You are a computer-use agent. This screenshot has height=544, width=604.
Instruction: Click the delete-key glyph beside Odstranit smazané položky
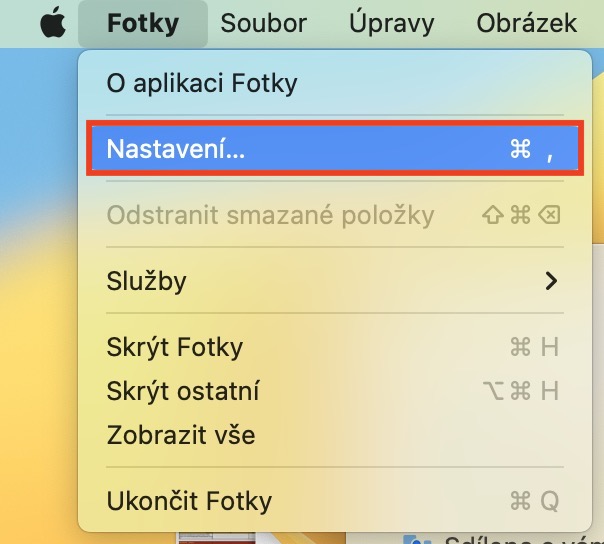pos(550,215)
